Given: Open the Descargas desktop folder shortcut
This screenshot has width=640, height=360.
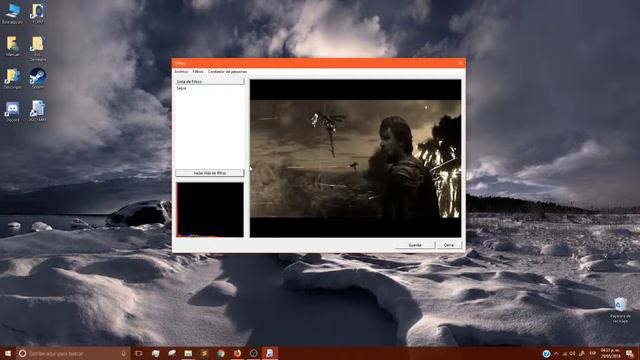Looking at the screenshot, I should pos(12,78).
